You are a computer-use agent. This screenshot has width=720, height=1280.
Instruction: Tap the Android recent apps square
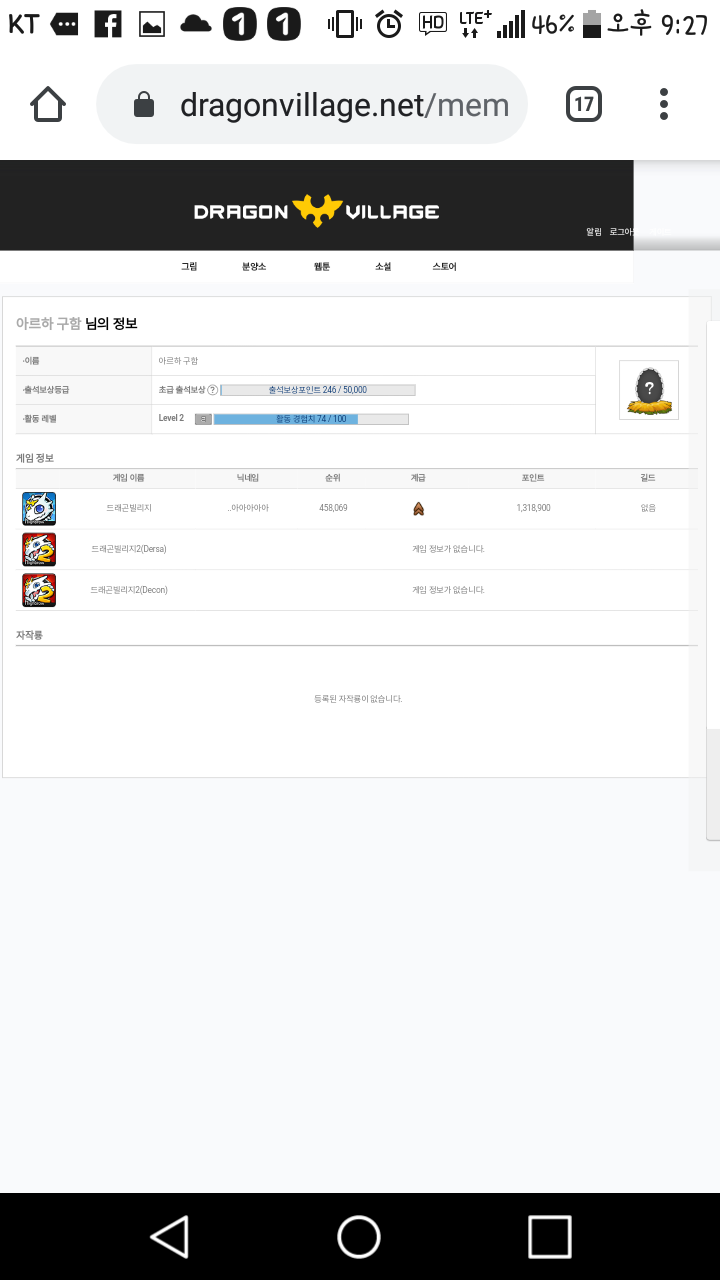pos(550,1237)
